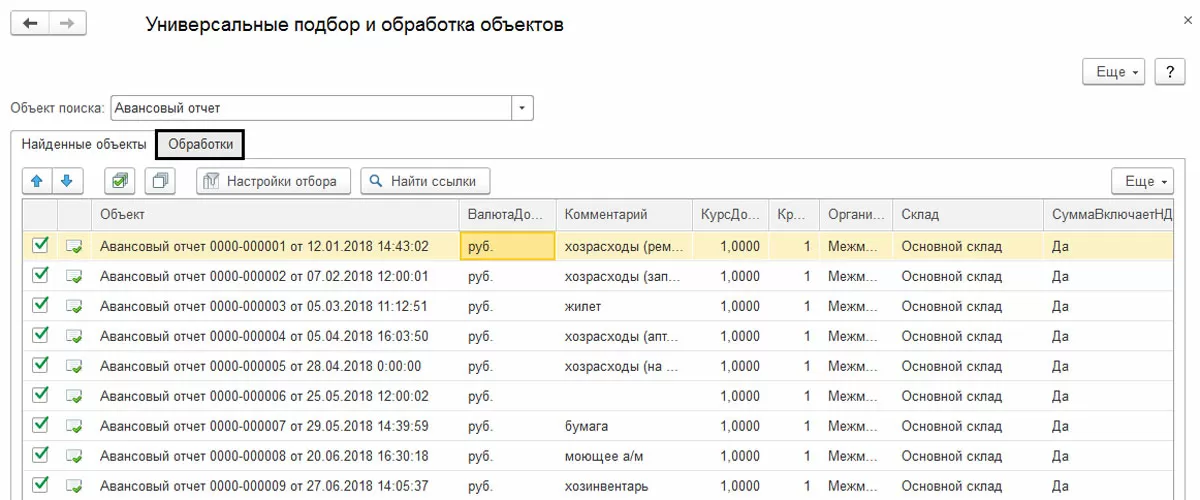This screenshot has height=500, width=1200.
Task: Click document icon of report 0000-000004
Action: (x=75, y=336)
